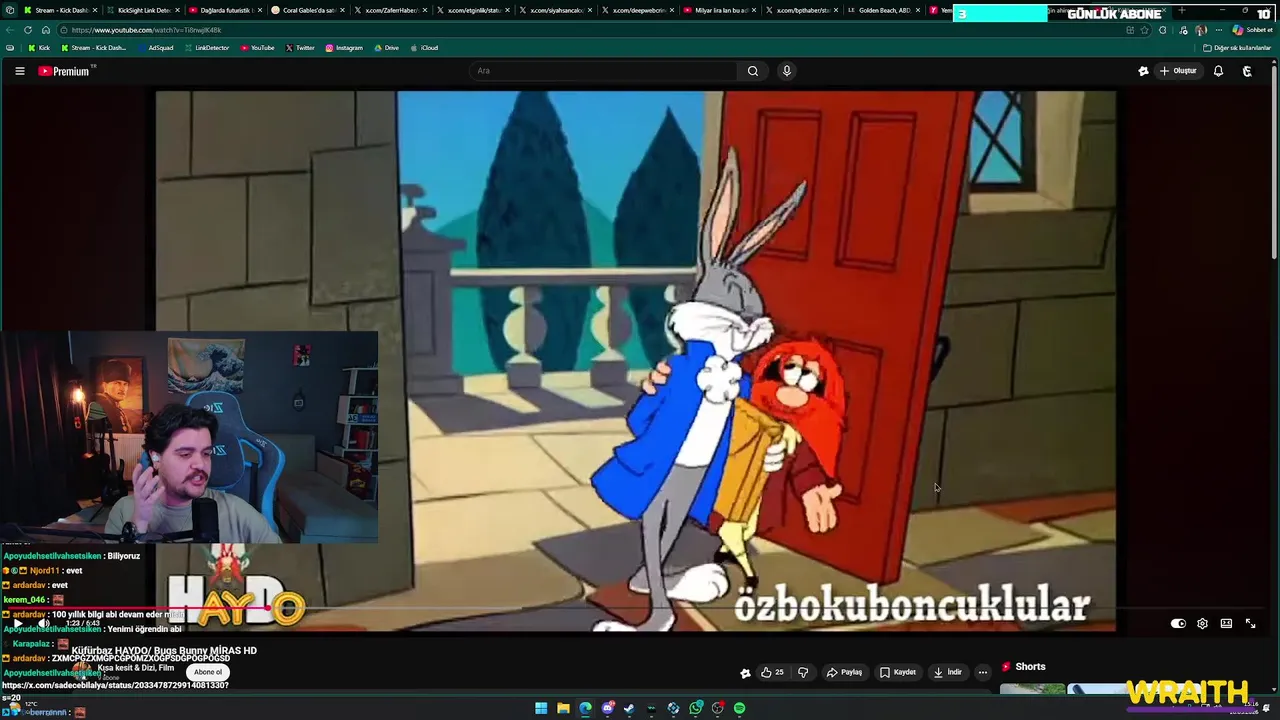This screenshot has height=720, width=1280.
Task: Click the sparkle icon left of Oluştur
Action: [1143, 71]
